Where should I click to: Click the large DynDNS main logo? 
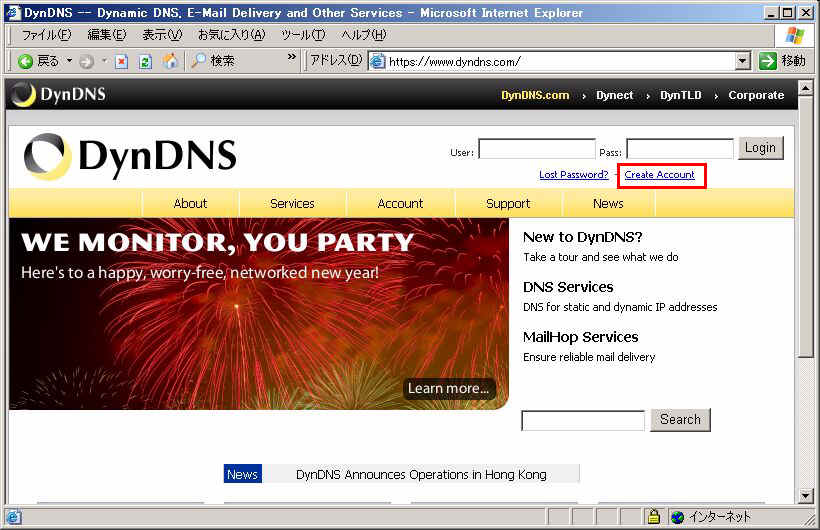[x=130, y=156]
